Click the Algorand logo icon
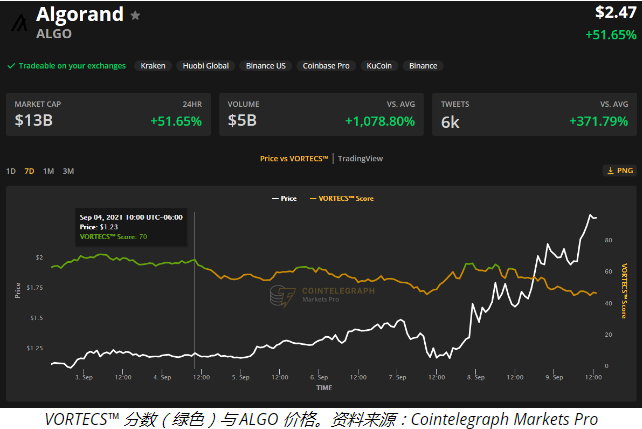642x429 pixels. click(19, 23)
